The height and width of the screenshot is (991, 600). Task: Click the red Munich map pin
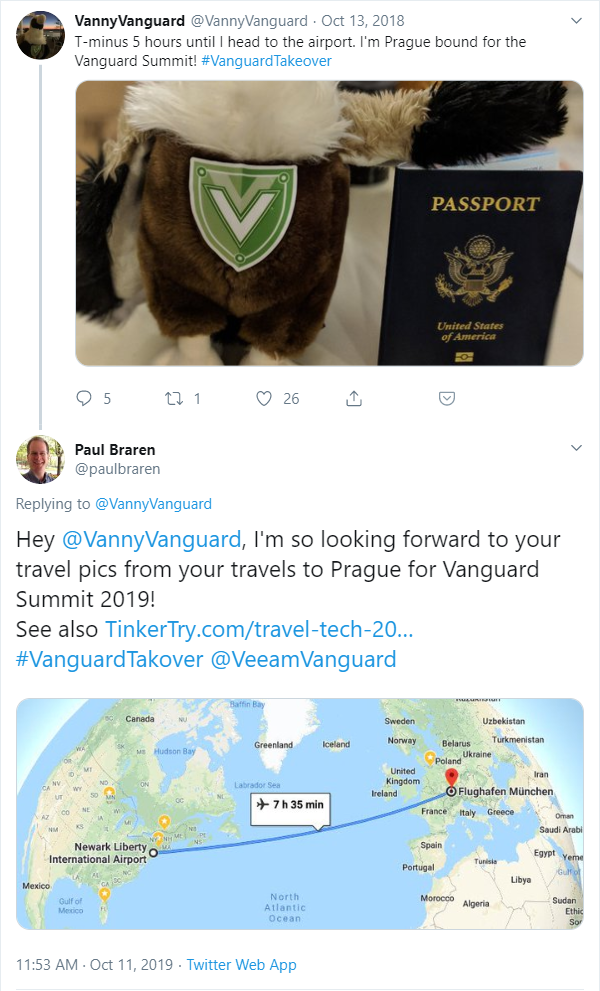(x=451, y=778)
